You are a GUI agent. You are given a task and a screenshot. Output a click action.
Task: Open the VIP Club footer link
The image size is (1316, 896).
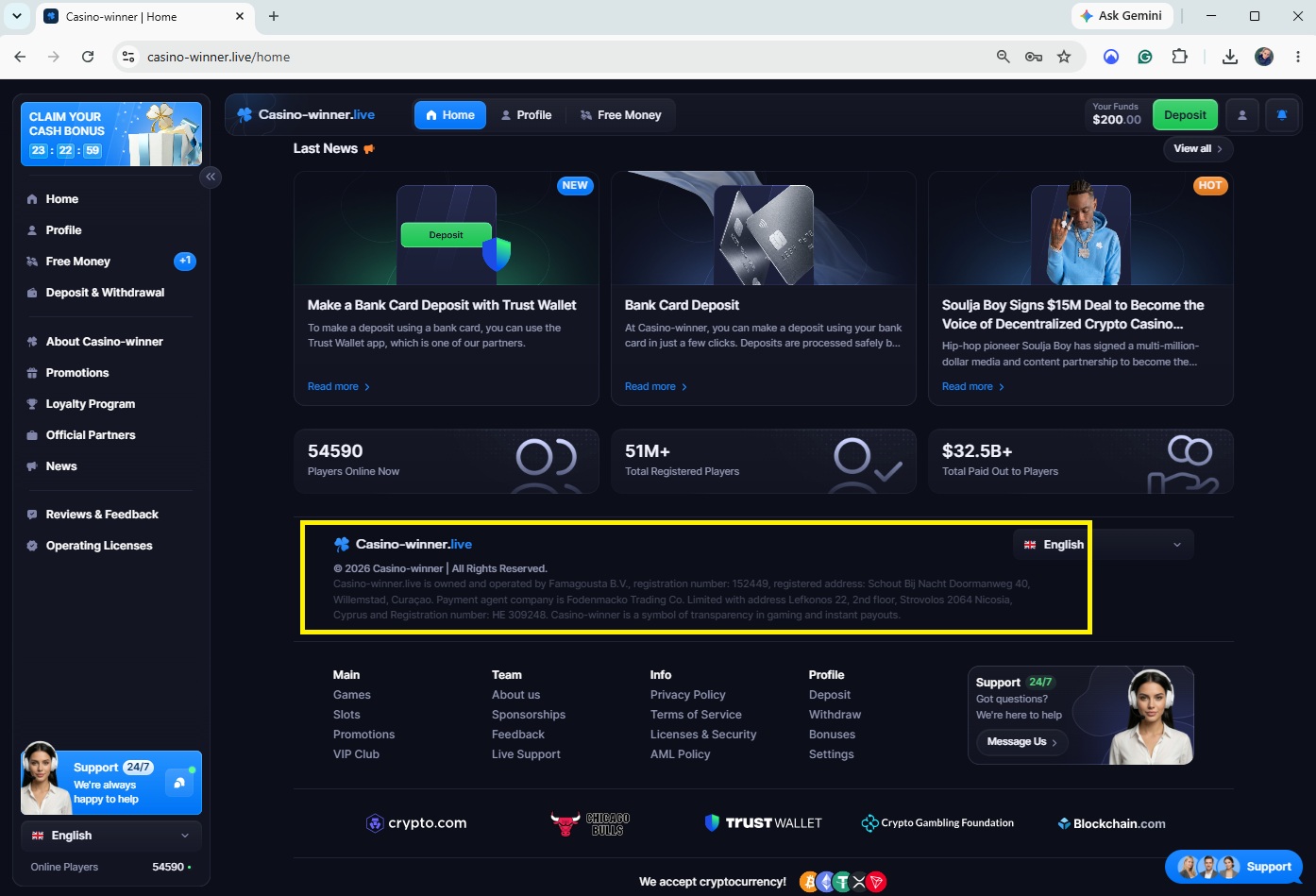[356, 754]
